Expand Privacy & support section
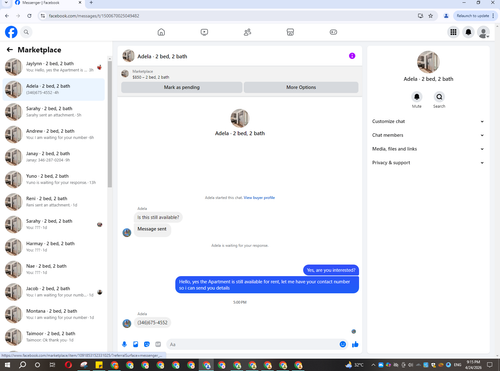Image resolution: width=500 pixels, height=371 pixels. tap(428, 163)
